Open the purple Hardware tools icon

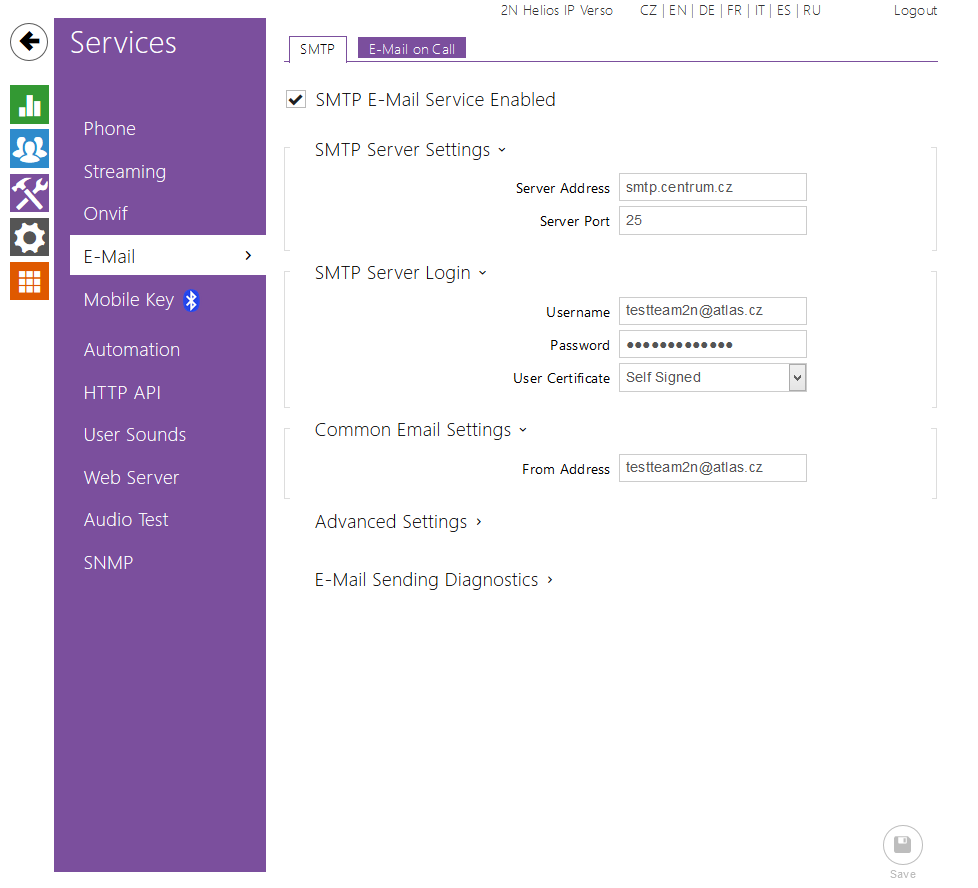(29, 193)
